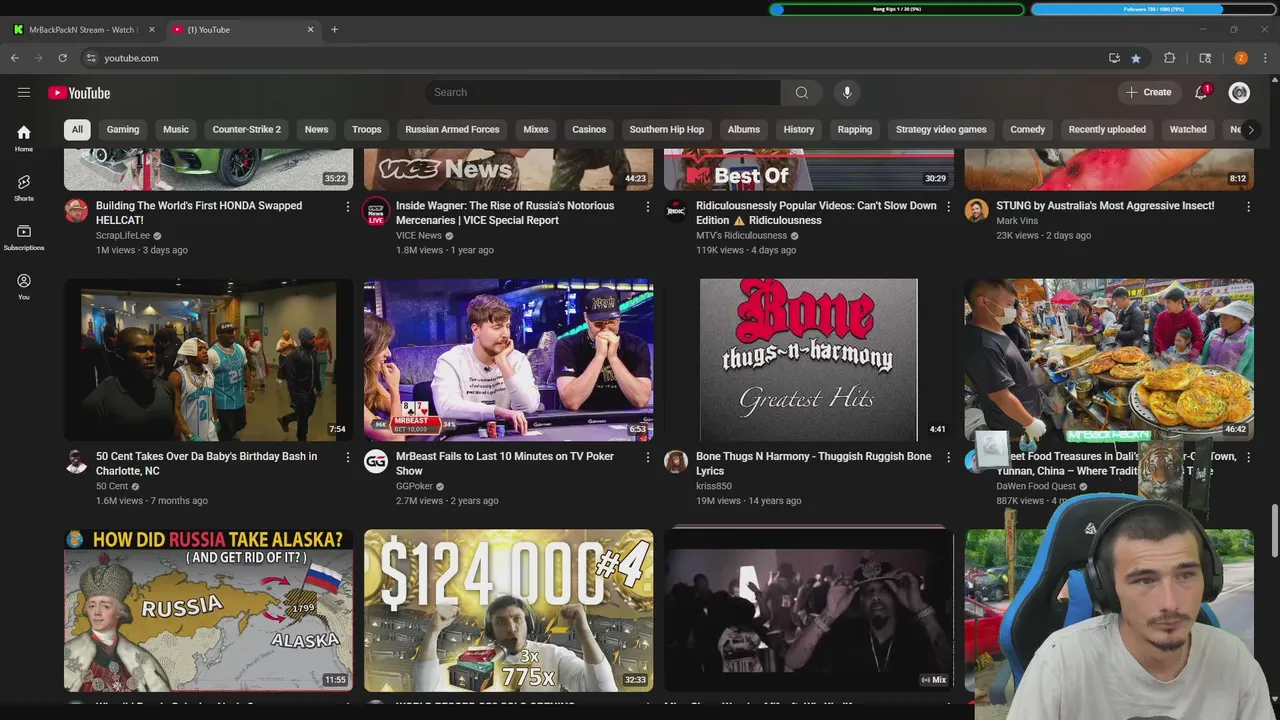The width and height of the screenshot is (1280, 720).
Task: Open Shorts from the sidebar
Action: [24, 187]
